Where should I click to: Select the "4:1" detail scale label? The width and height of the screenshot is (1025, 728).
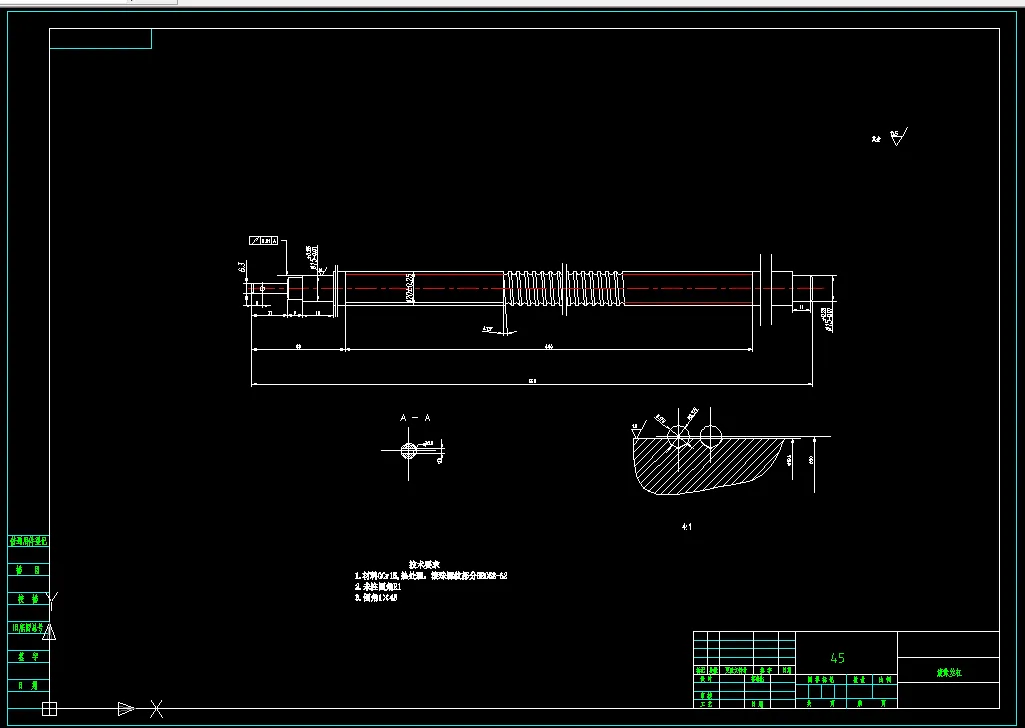[x=686, y=526]
